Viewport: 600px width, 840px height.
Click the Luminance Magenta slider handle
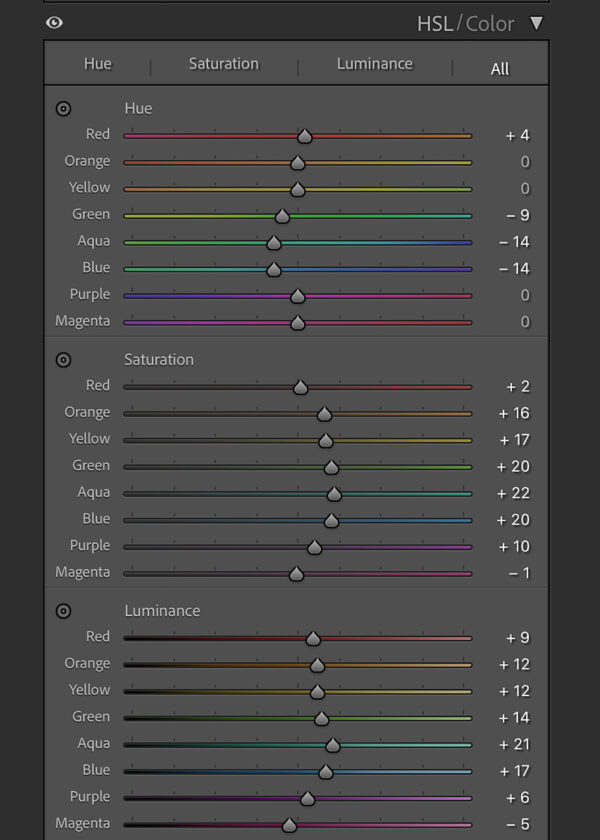(289, 825)
